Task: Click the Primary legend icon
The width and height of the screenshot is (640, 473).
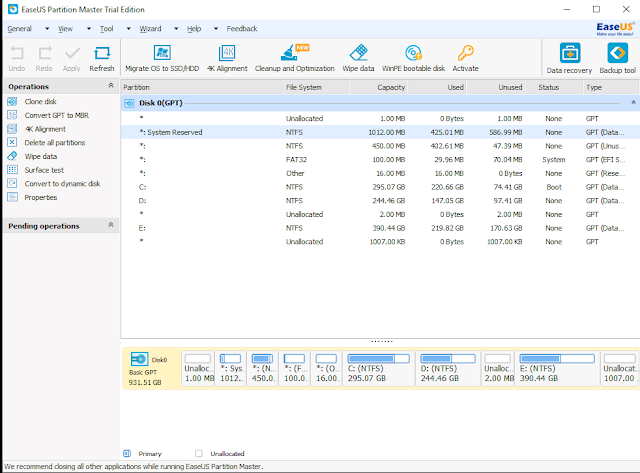Action: [x=127, y=453]
